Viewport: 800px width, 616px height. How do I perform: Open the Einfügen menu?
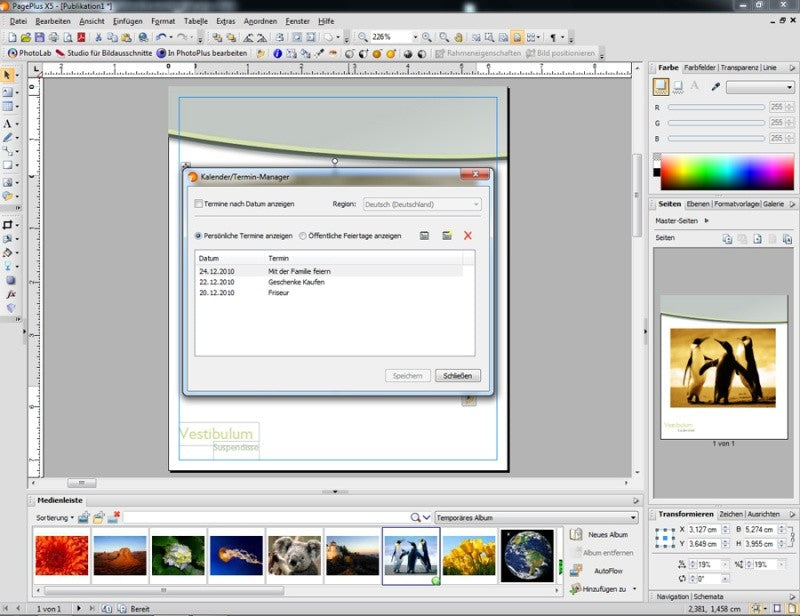click(128, 21)
